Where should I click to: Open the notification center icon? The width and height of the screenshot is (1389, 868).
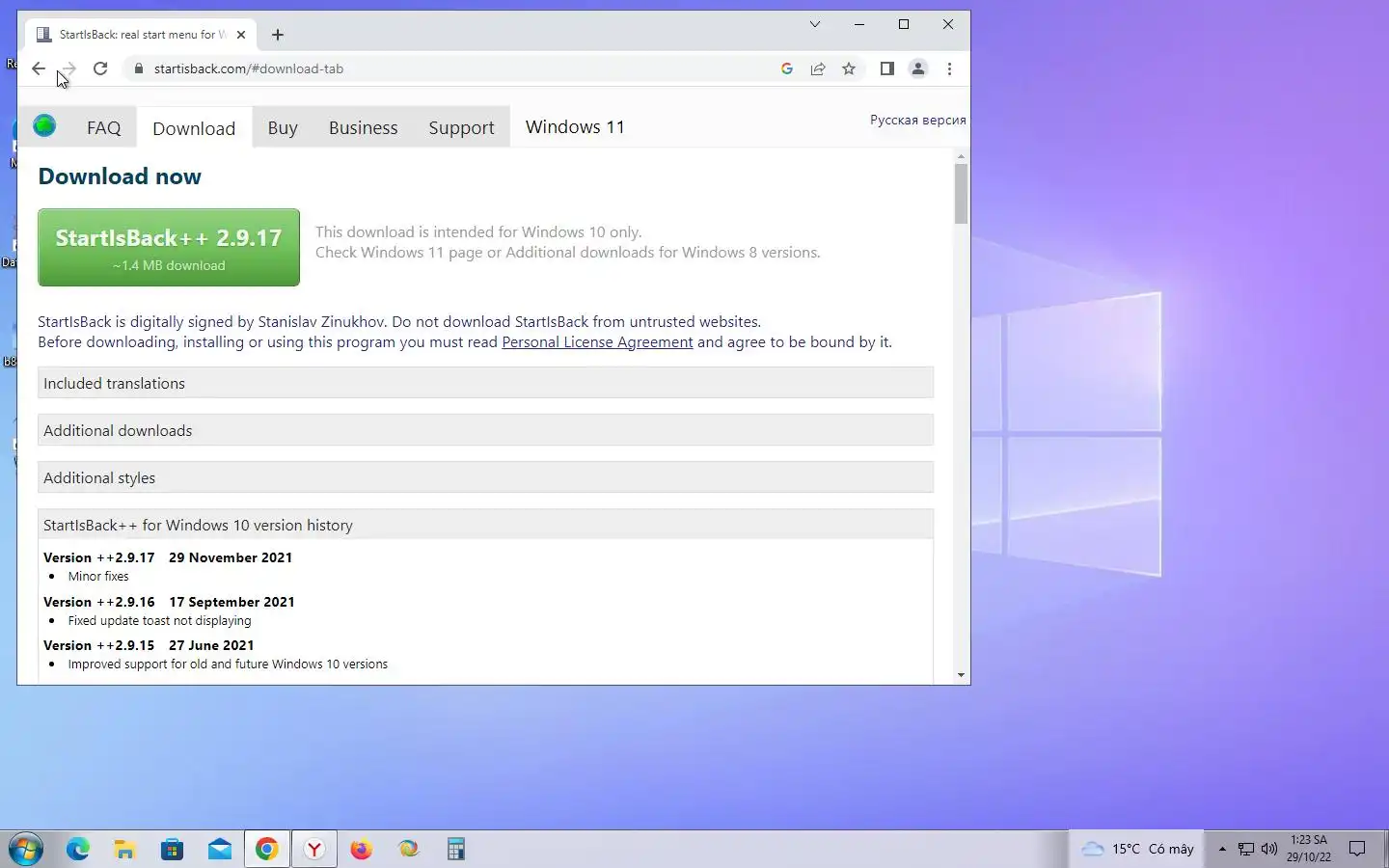pos(1357,849)
